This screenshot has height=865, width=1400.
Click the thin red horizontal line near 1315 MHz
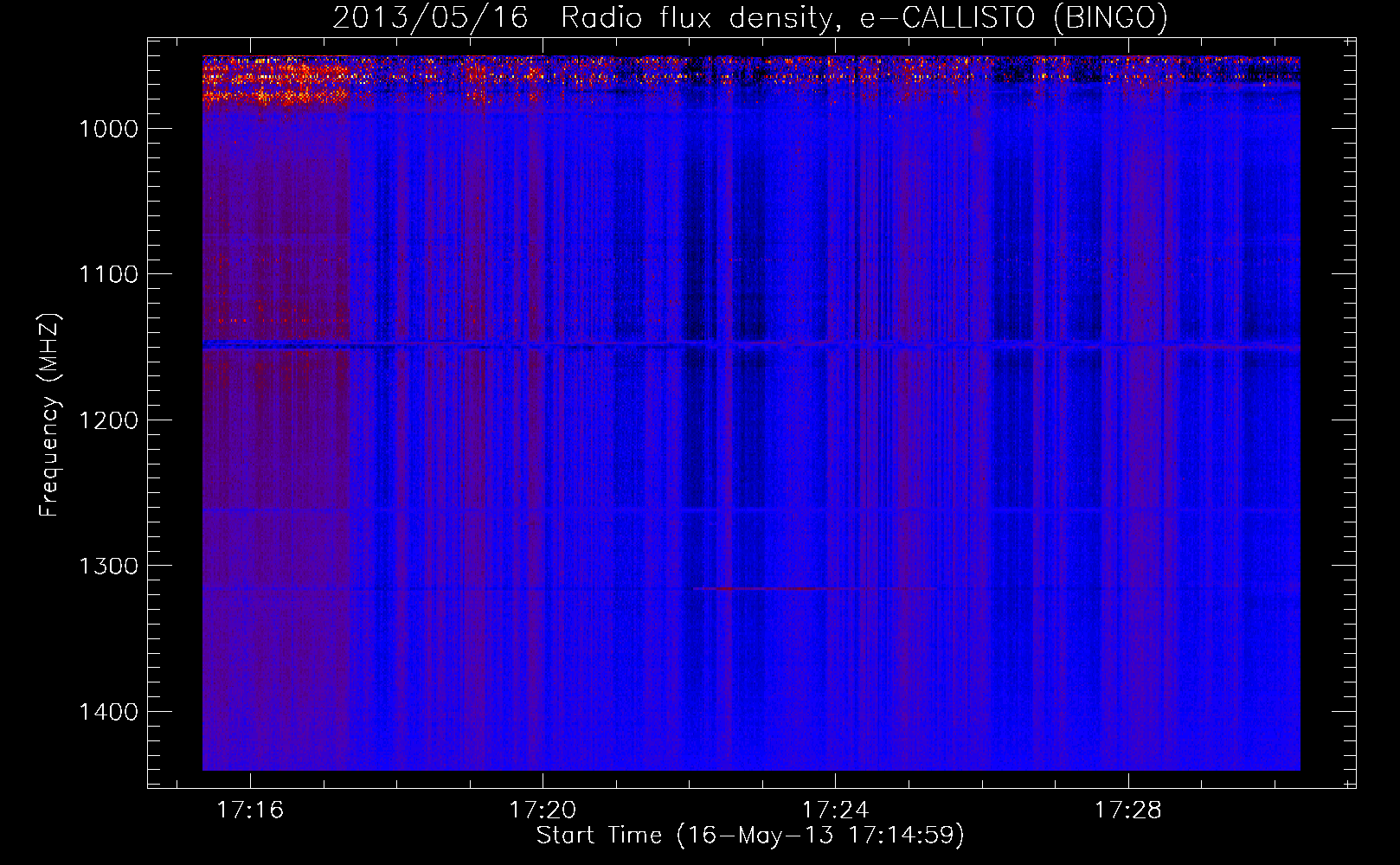tap(815, 588)
